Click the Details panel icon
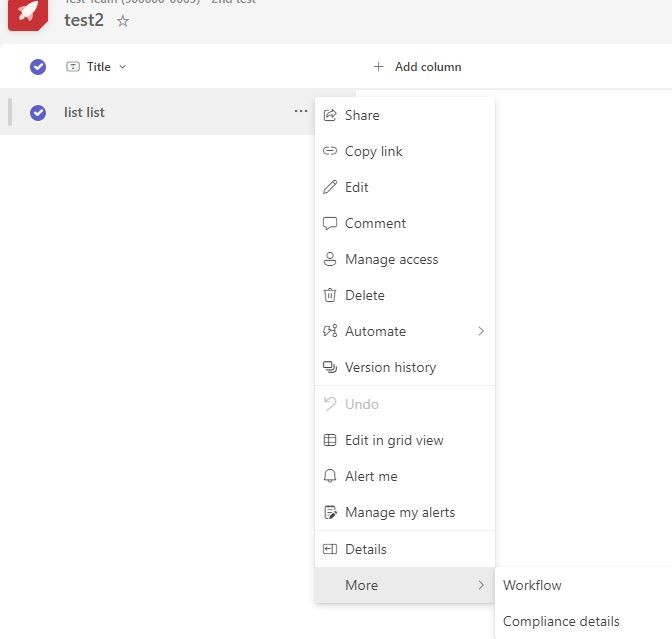 click(330, 549)
